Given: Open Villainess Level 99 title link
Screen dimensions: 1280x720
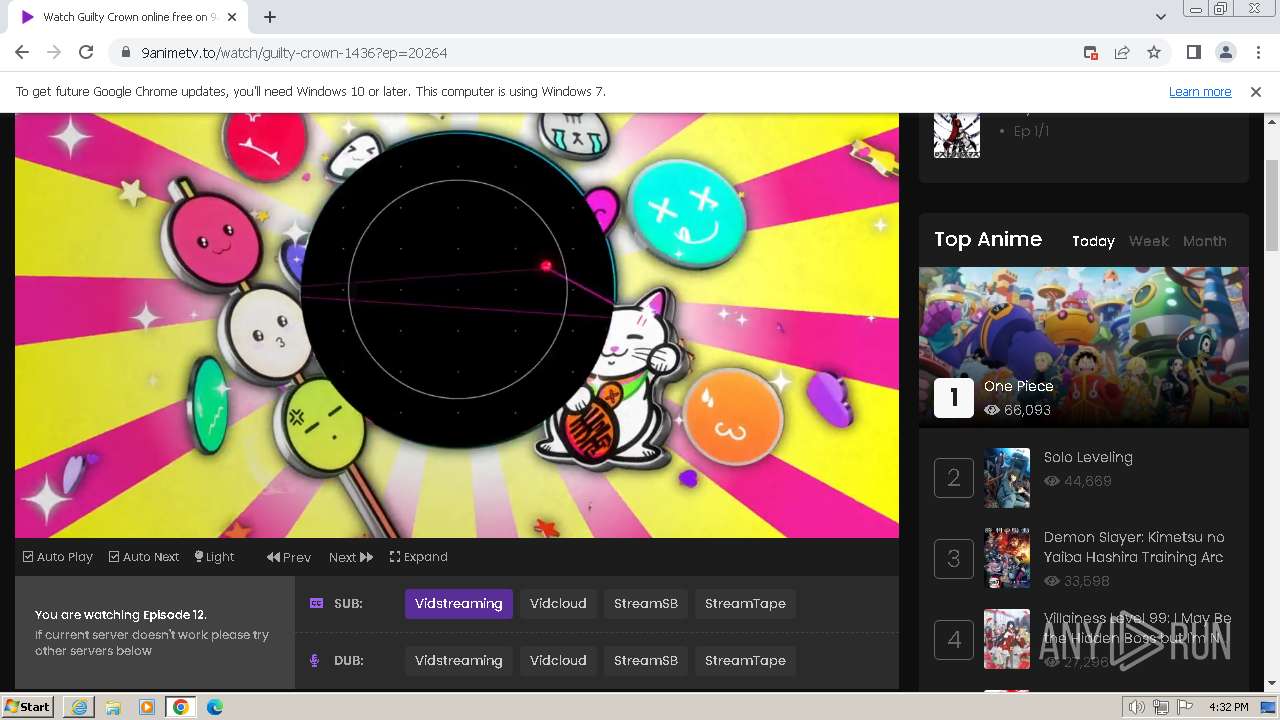Looking at the screenshot, I should 1137,628.
